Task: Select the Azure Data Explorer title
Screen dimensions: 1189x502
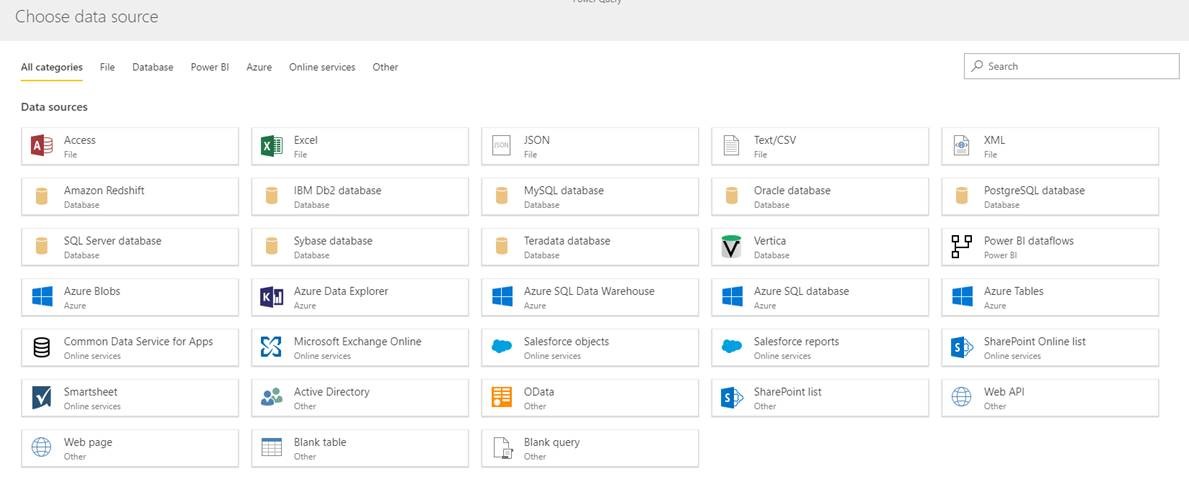Action: click(340, 291)
